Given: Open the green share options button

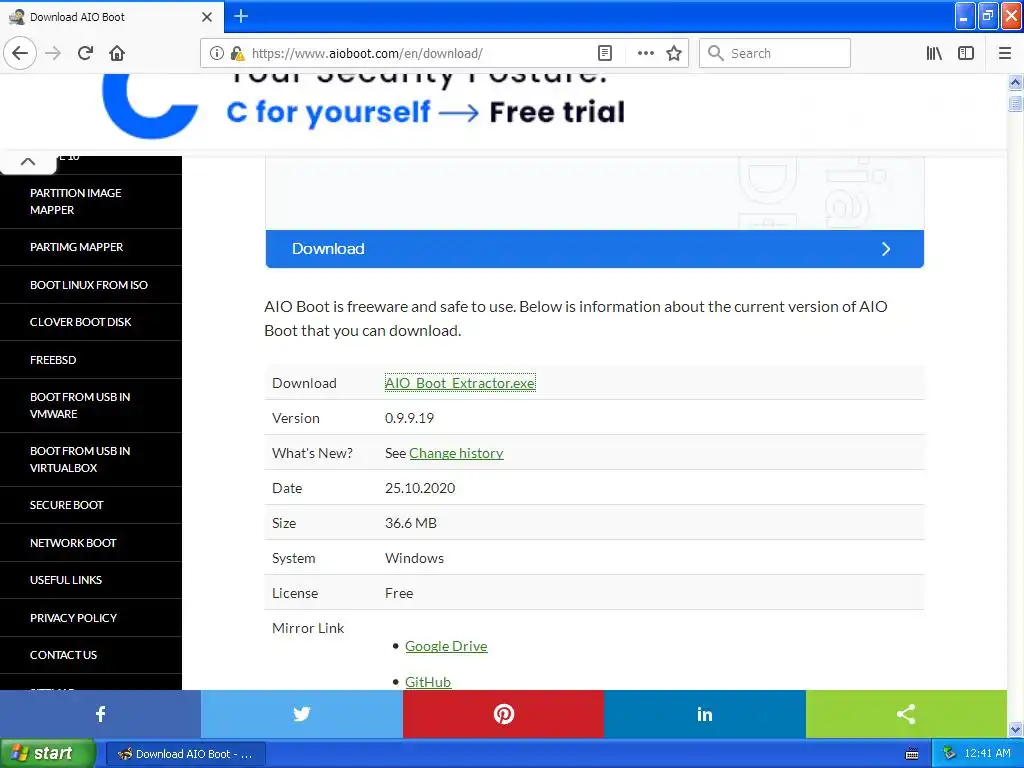Looking at the screenshot, I should pyautogui.click(x=906, y=714).
